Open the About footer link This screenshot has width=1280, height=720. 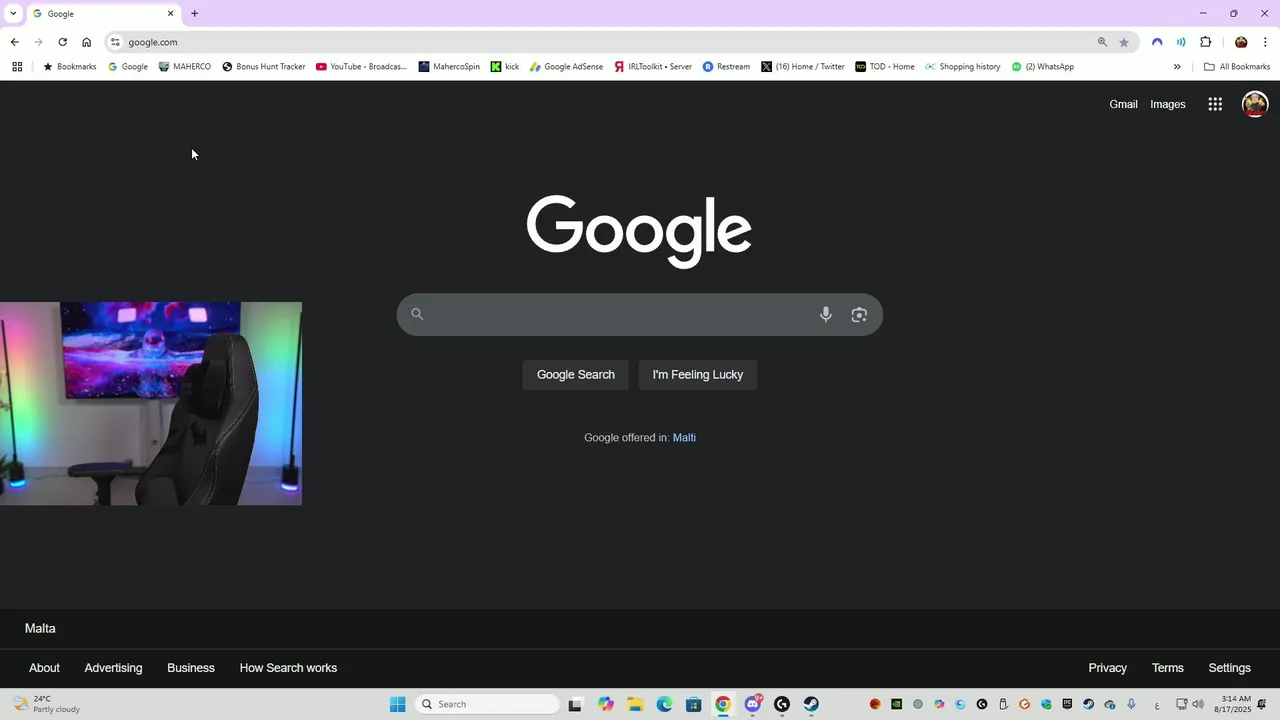(x=44, y=668)
